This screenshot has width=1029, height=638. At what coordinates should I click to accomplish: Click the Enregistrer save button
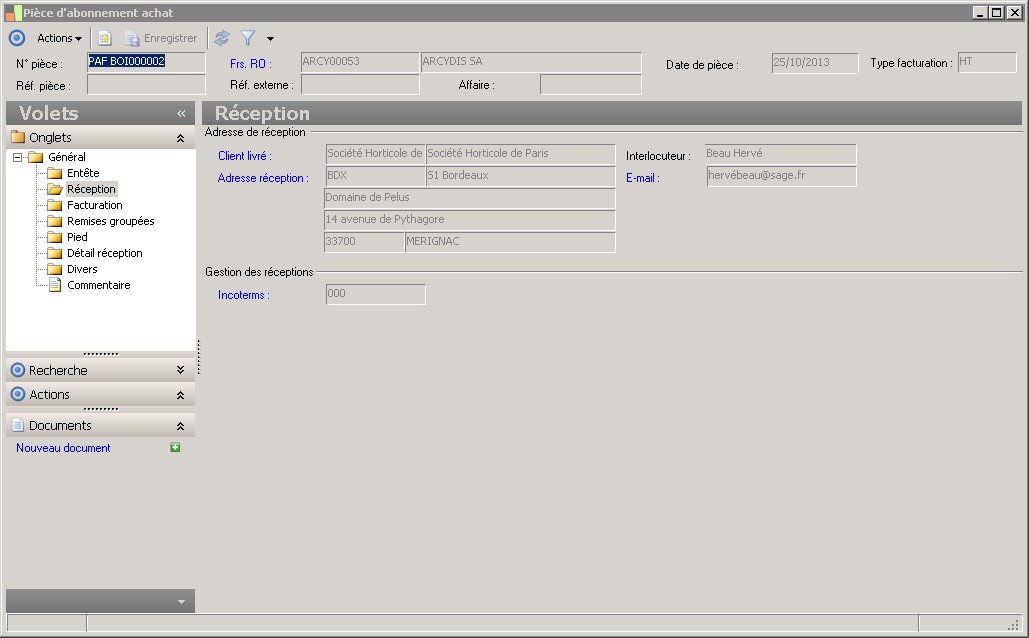pyautogui.click(x=161, y=38)
